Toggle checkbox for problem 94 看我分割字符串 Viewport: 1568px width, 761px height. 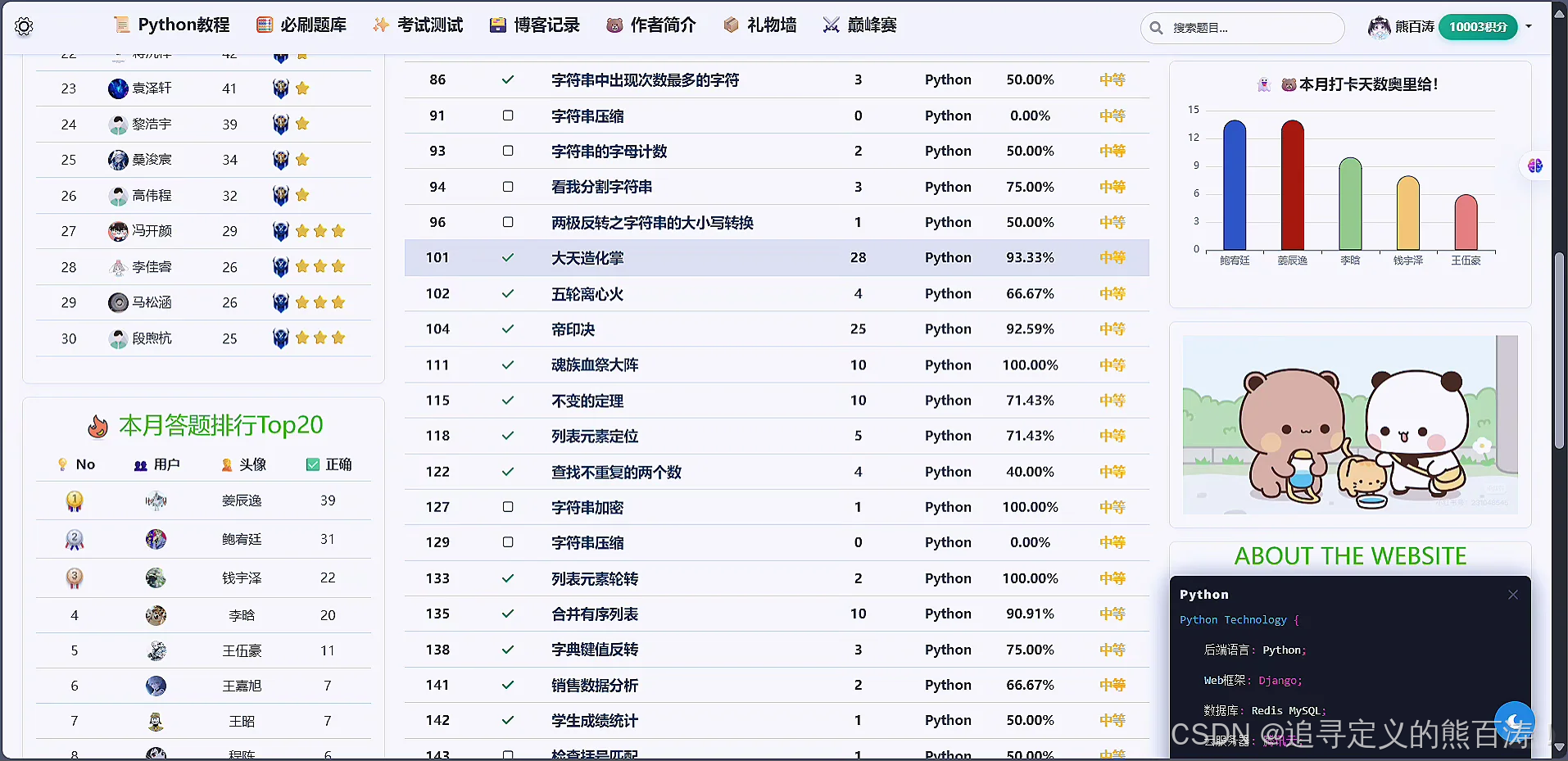508,187
